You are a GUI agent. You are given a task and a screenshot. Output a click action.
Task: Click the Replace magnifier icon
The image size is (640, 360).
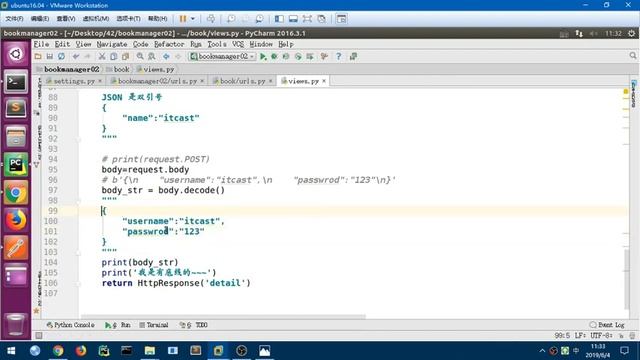(152, 56)
